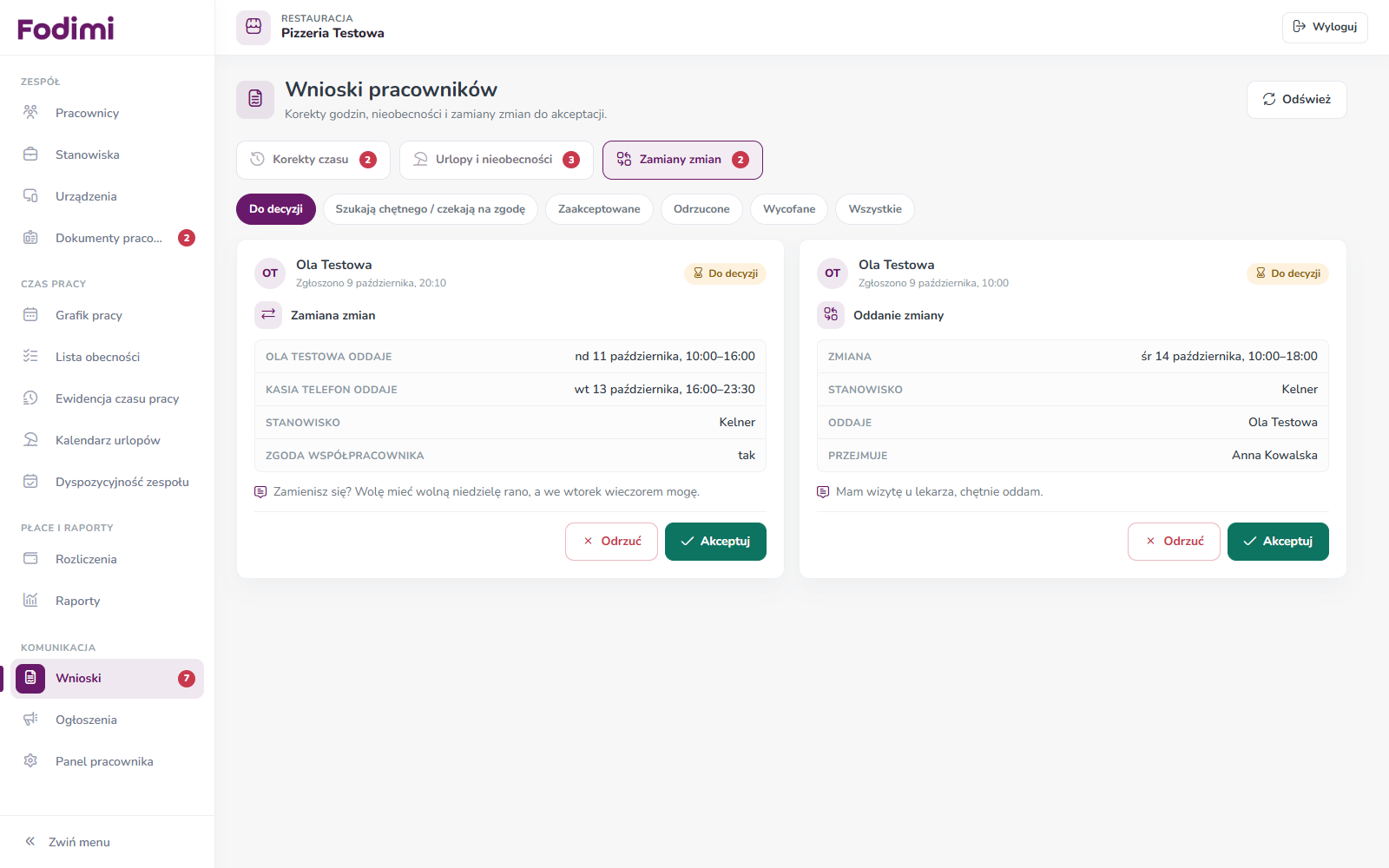Open the Raporty chart icon
Image resolution: width=1389 pixels, height=868 pixels.
(30, 601)
